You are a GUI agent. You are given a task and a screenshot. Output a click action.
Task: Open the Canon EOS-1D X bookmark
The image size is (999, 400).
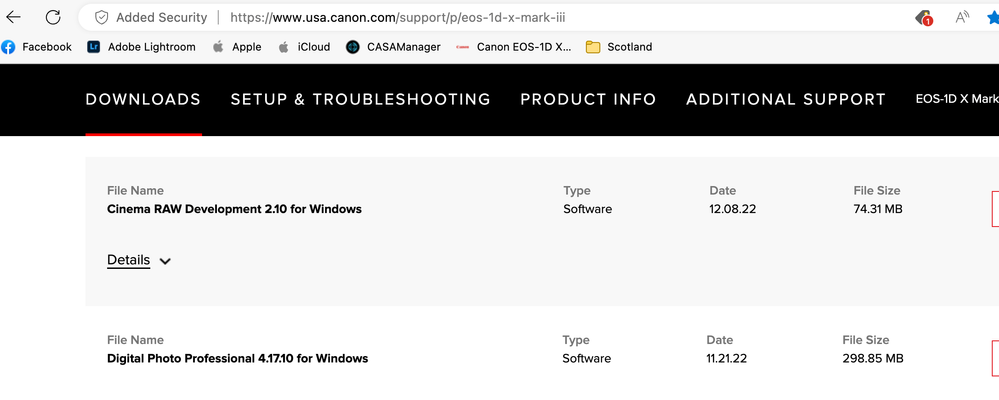[514, 46]
